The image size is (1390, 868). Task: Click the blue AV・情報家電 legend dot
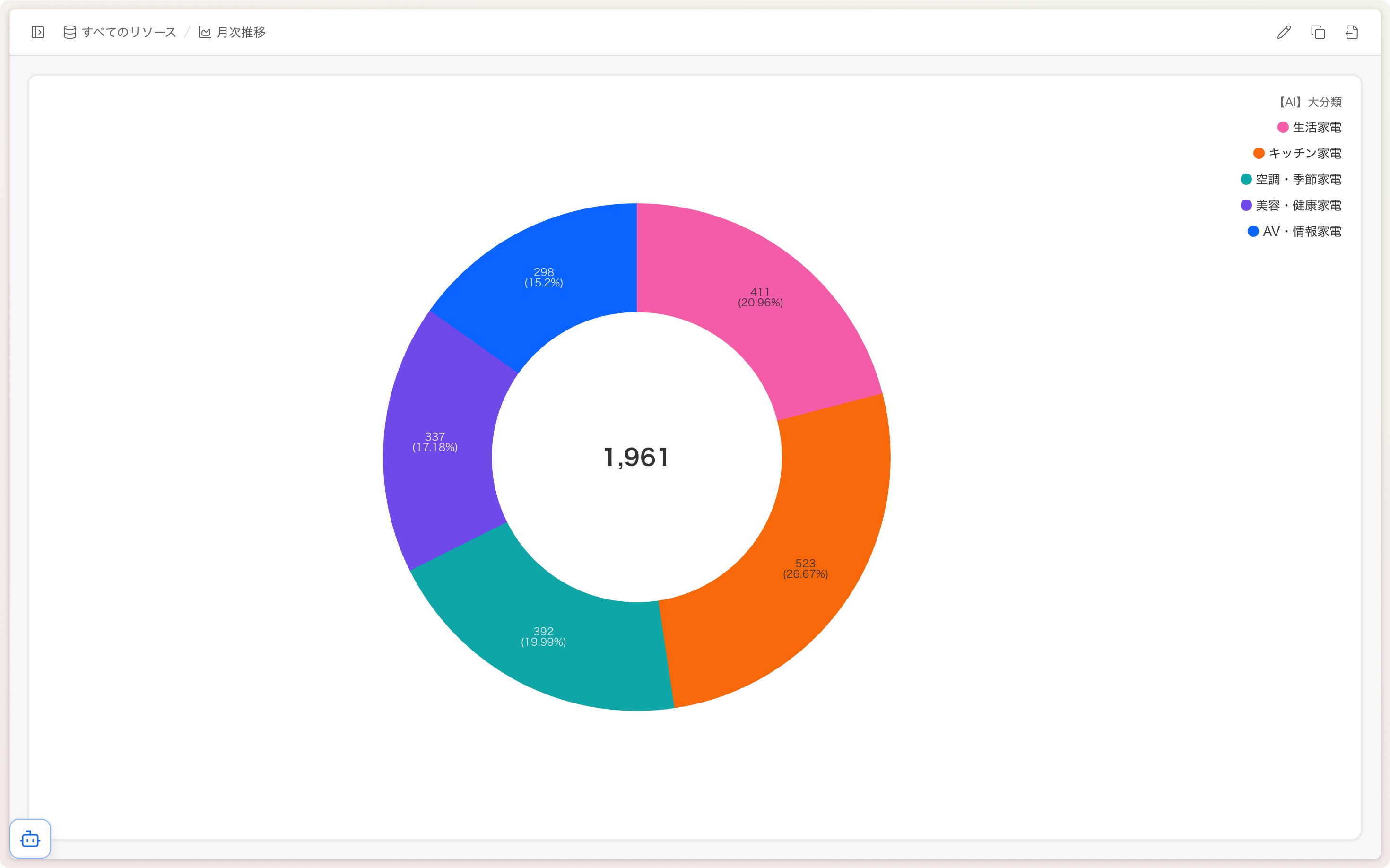click(1253, 231)
